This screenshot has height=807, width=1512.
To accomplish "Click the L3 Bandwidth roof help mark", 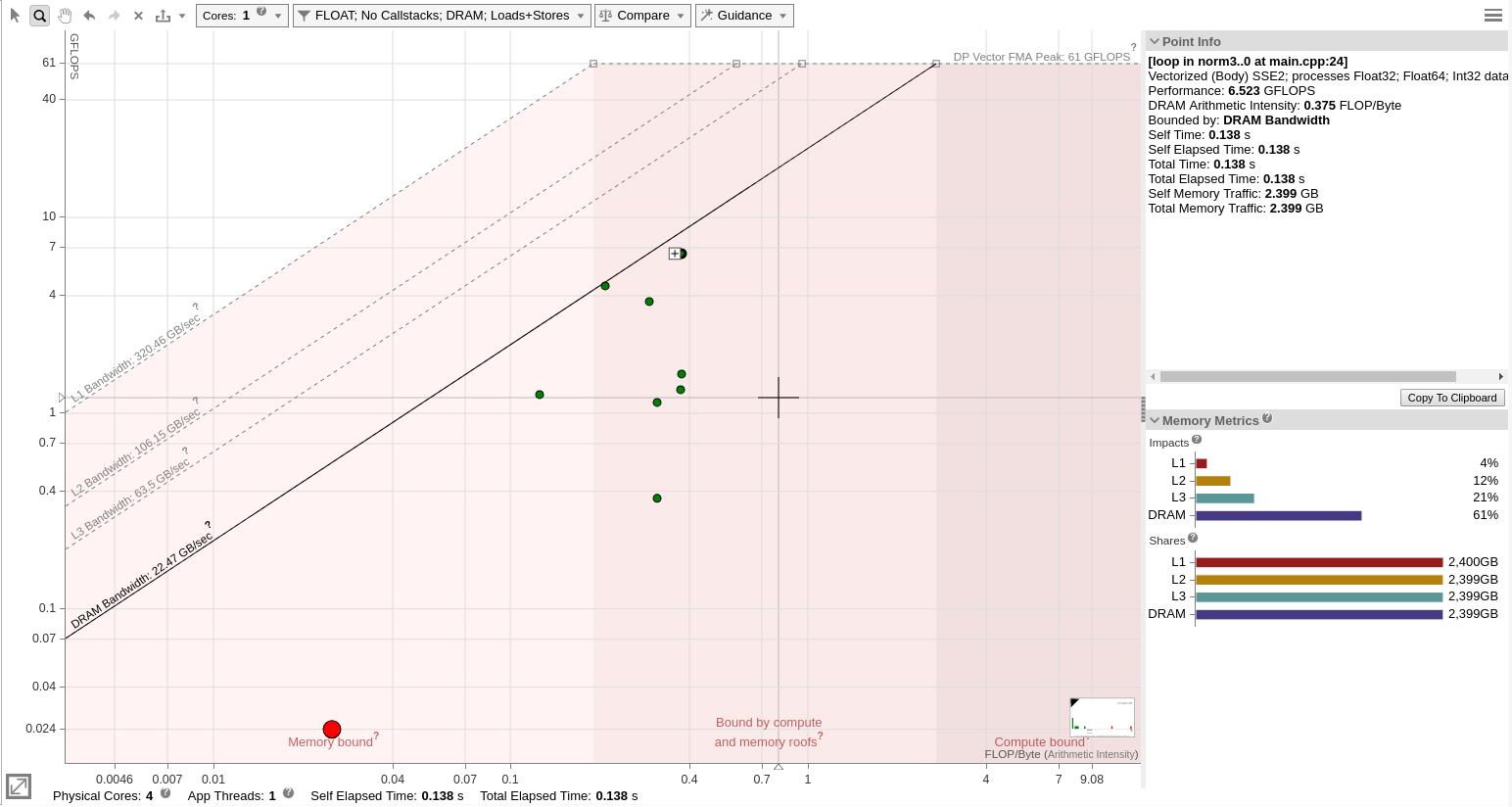I will coord(185,451).
